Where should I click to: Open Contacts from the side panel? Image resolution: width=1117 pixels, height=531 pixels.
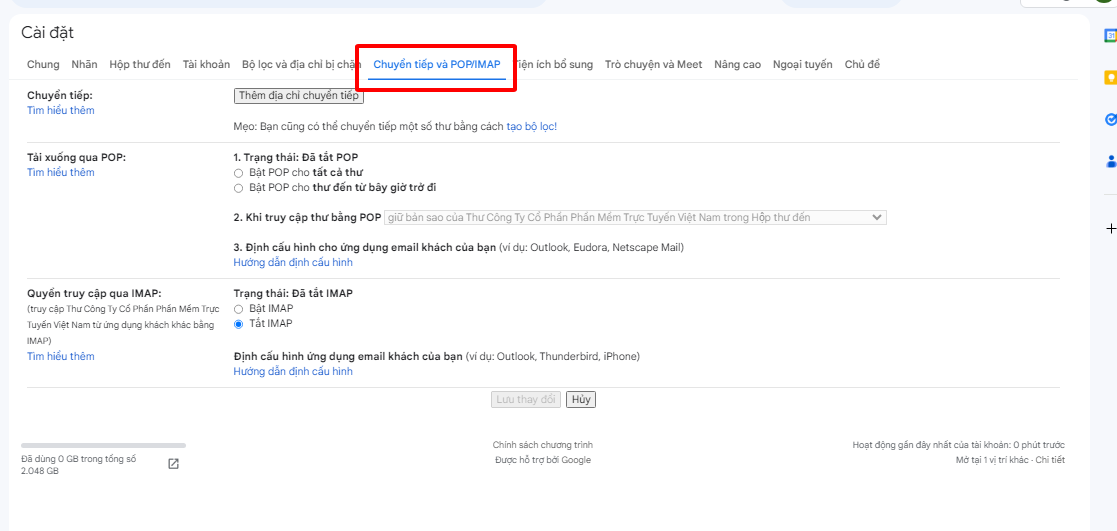click(x=1110, y=161)
